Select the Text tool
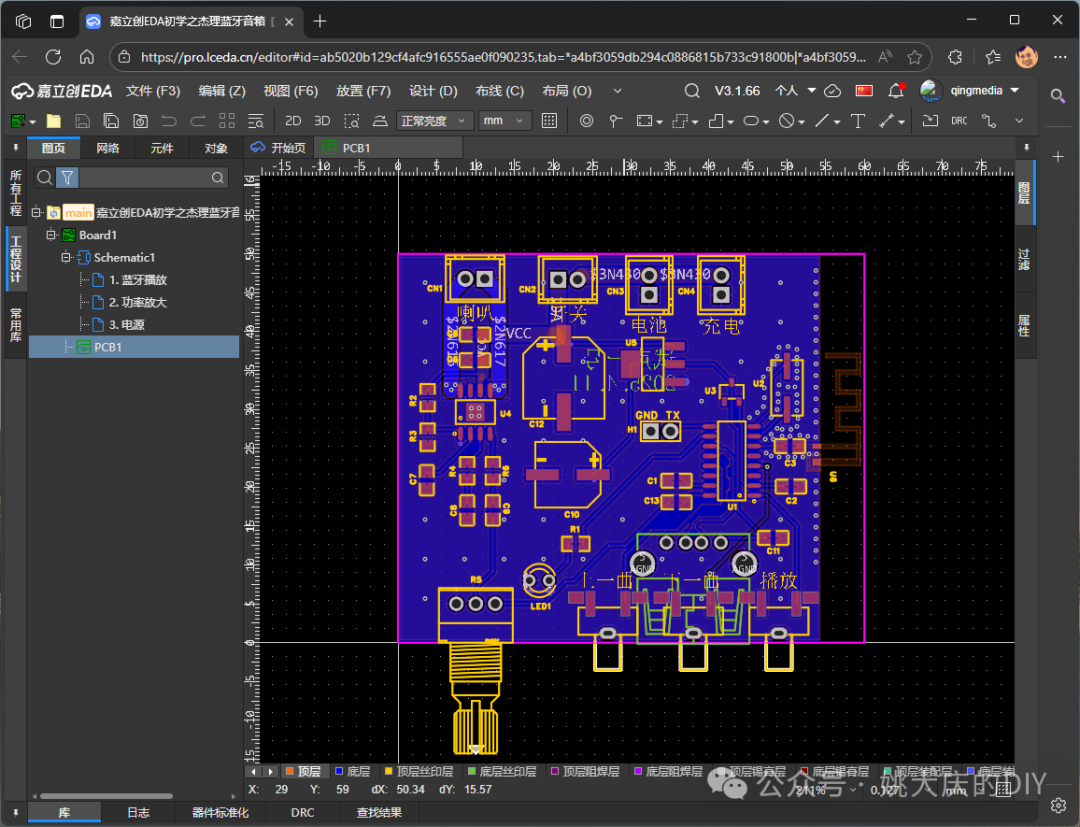Screen dimensions: 1080x827 858,121
